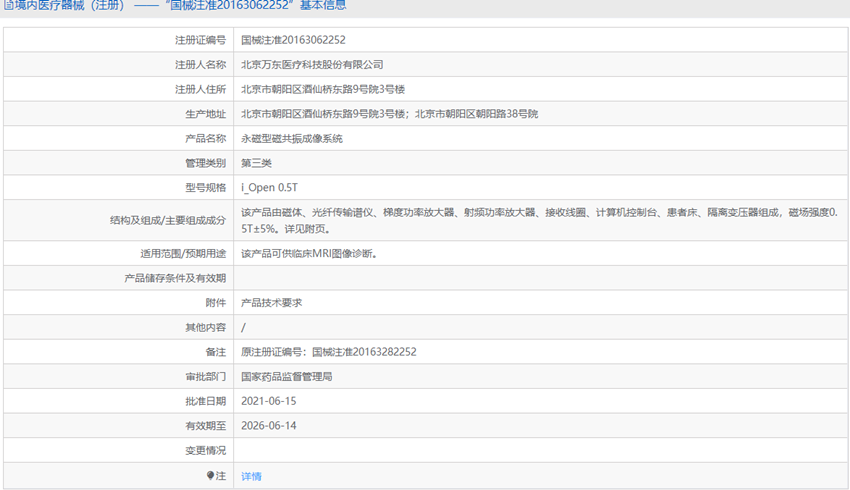Image resolution: width=850 pixels, height=490 pixels.
Task: Click the 有效期至 label
Action: (205, 425)
